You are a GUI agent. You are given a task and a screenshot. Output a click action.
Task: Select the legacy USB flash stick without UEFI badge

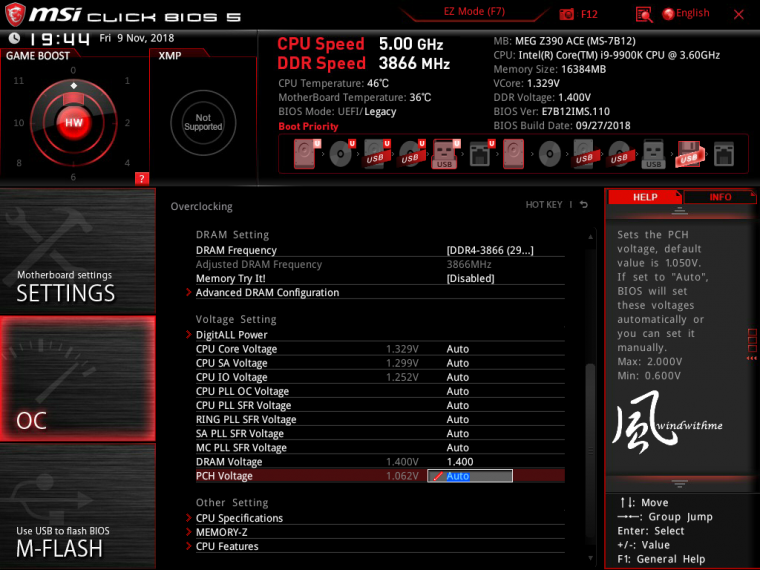click(653, 154)
